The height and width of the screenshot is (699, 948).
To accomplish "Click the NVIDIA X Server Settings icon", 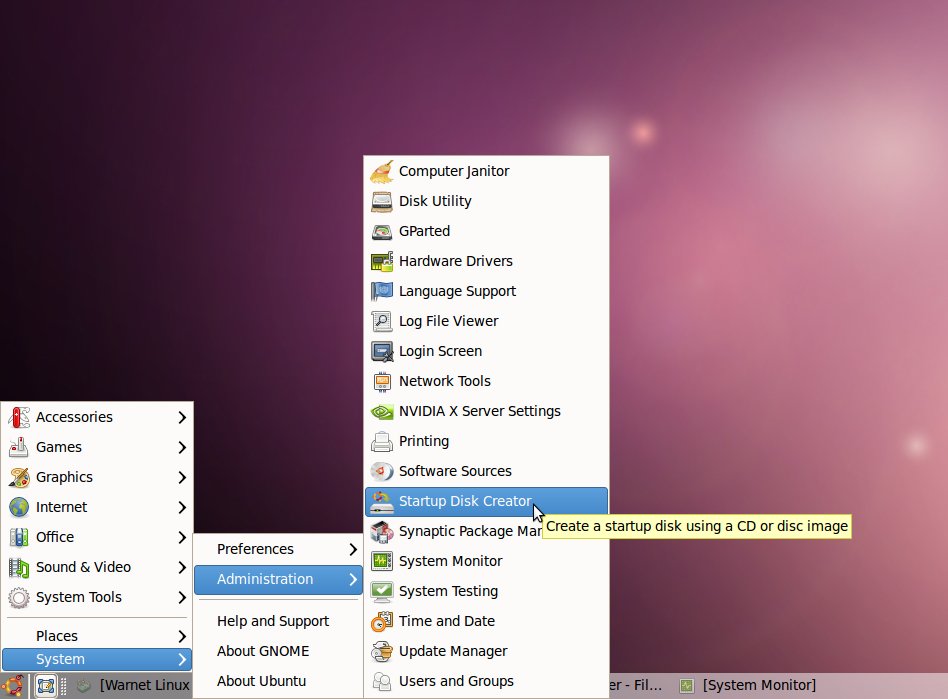I will 381,411.
